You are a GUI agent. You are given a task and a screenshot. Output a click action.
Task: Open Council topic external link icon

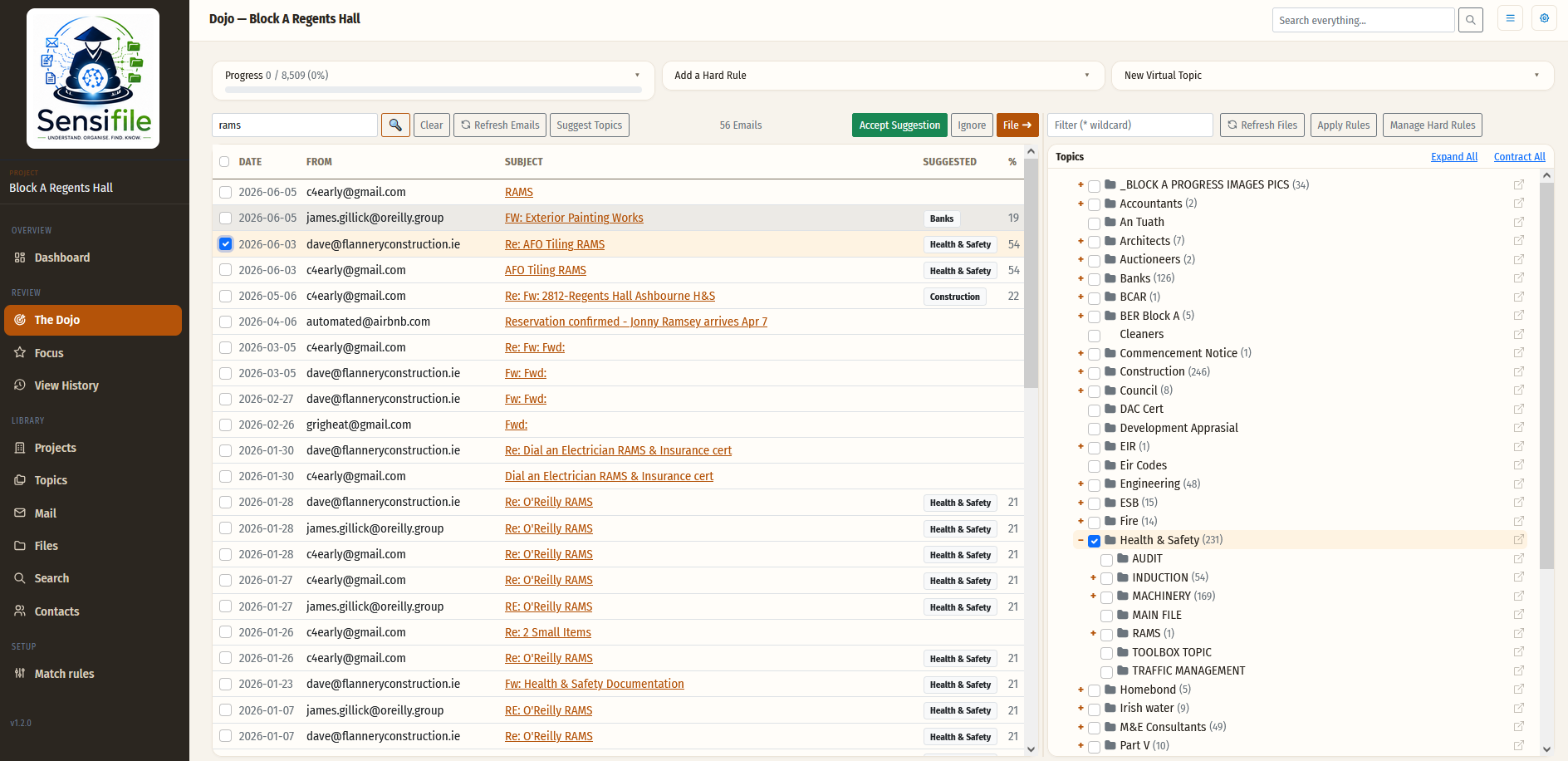pyautogui.click(x=1518, y=390)
